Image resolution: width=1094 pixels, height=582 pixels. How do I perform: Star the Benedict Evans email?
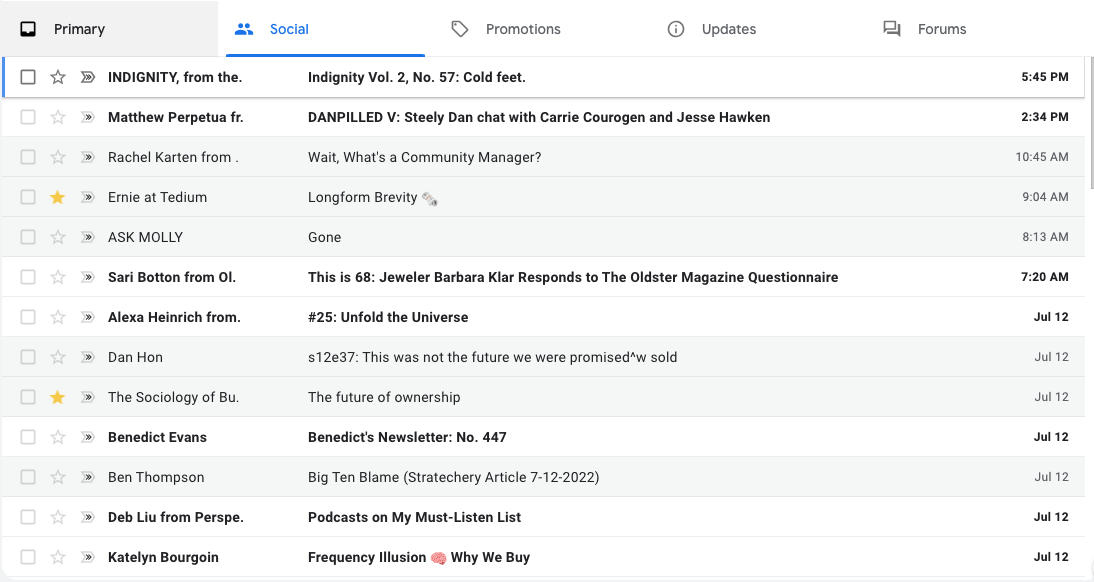57,437
